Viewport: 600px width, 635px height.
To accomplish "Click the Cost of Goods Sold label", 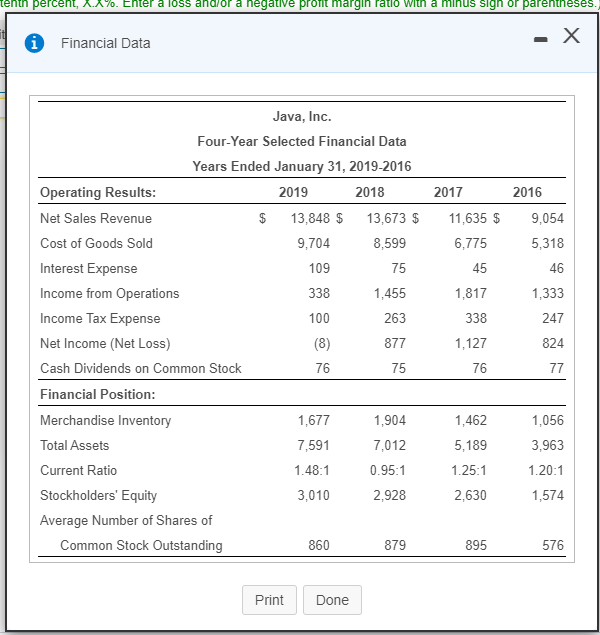I will click(96, 243).
